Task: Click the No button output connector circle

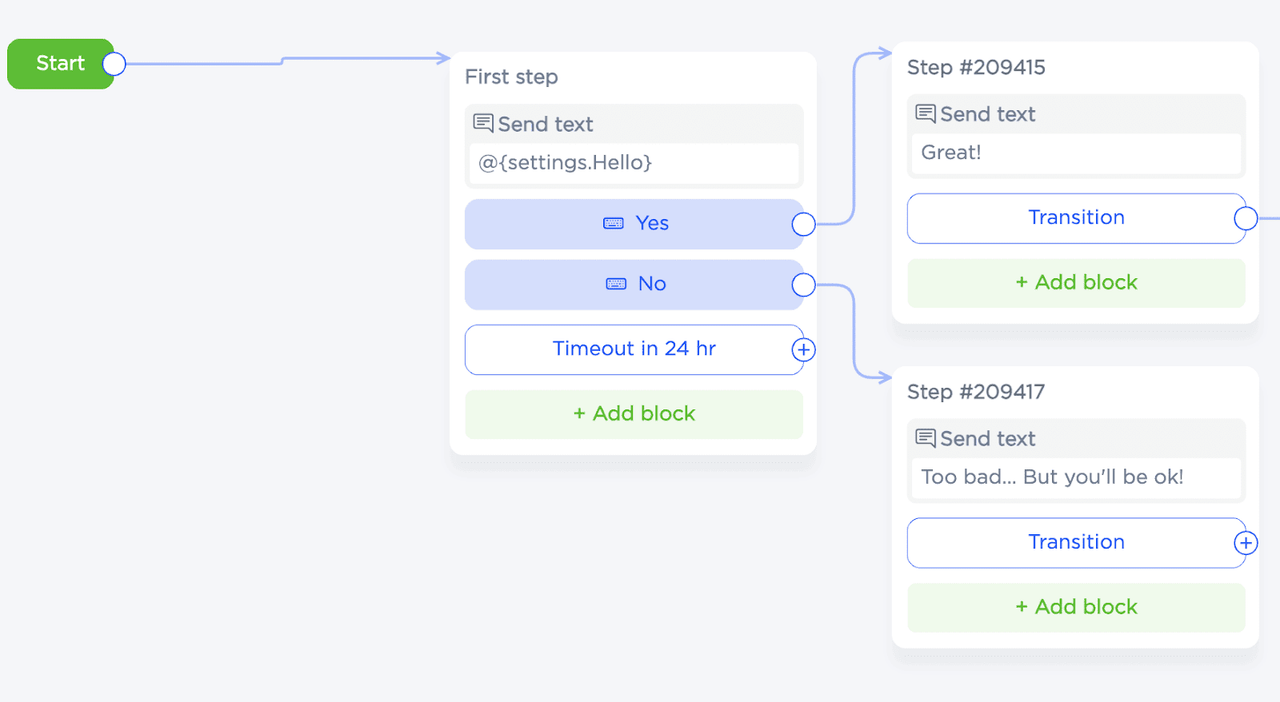Action: coord(803,285)
